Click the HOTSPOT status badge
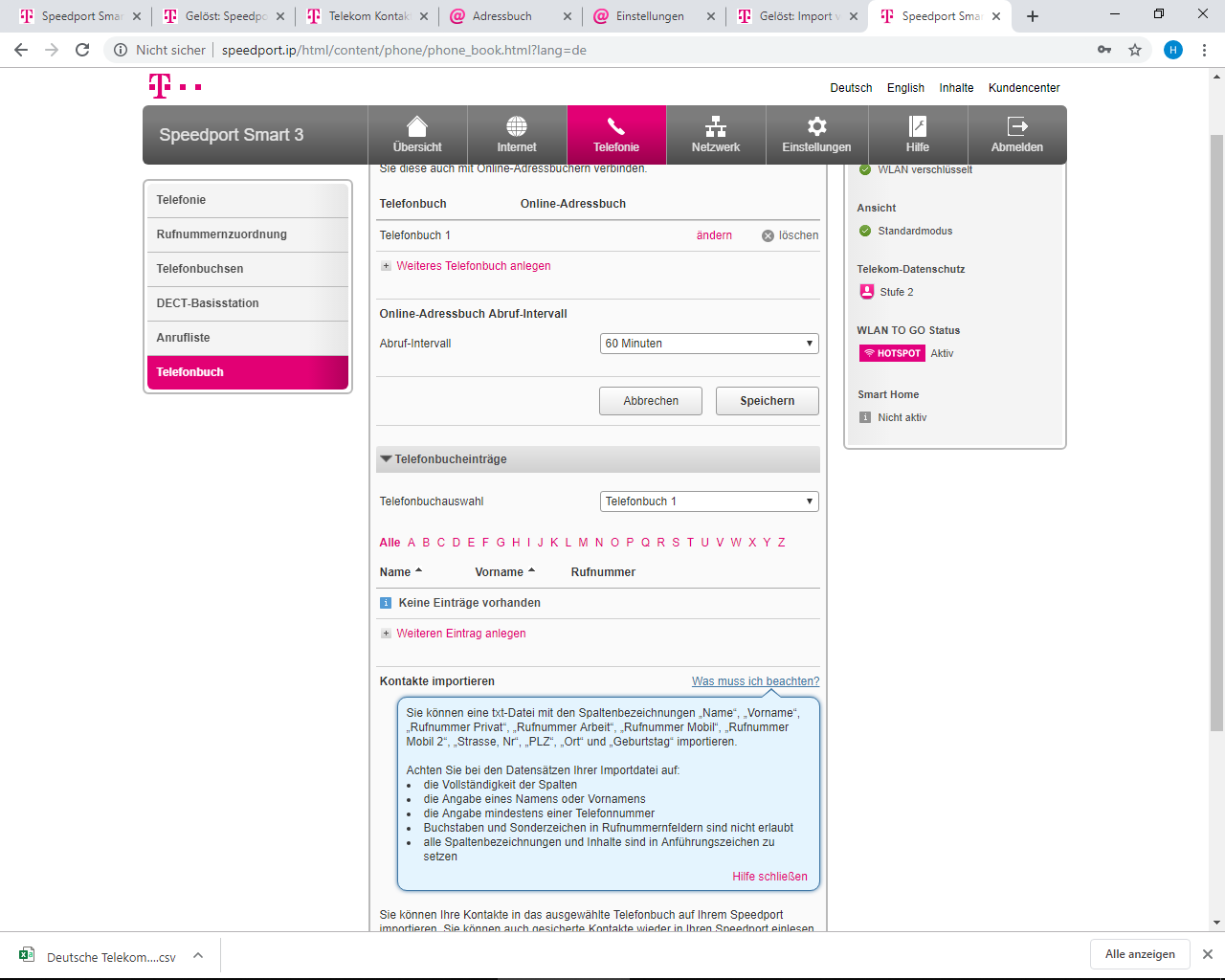Image resolution: width=1225 pixels, height=980 pixels. [892, 353]
